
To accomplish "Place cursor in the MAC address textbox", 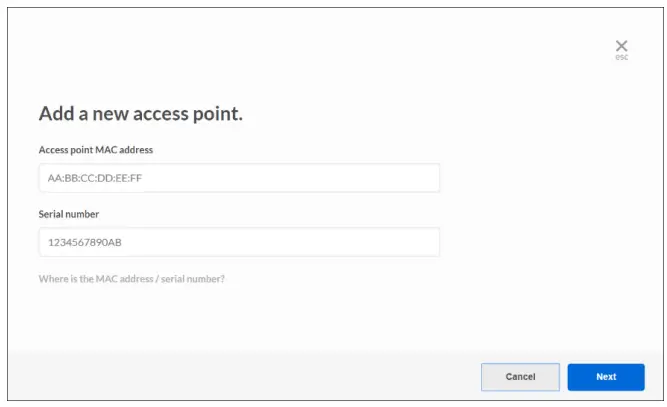I will tap(239, 178).
